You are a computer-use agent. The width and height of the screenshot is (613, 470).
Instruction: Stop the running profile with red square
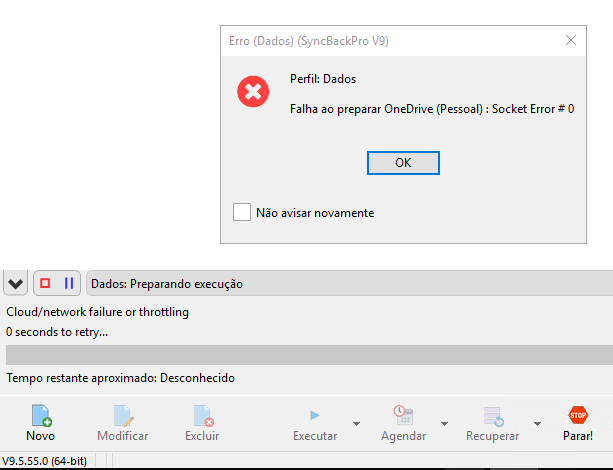[x=45, y=283]
